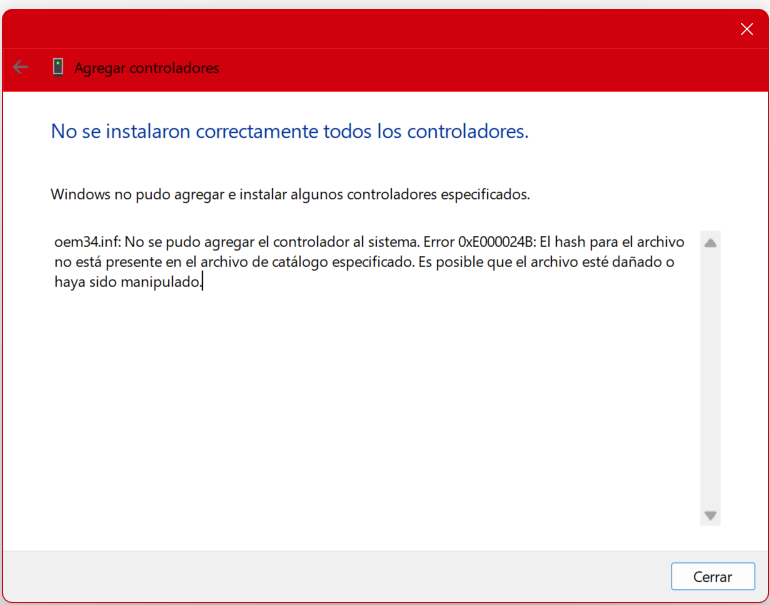The image size is (770, 605).
Task: Click the 'Windows no pudo agregar' description line
Action: [290, 194]
